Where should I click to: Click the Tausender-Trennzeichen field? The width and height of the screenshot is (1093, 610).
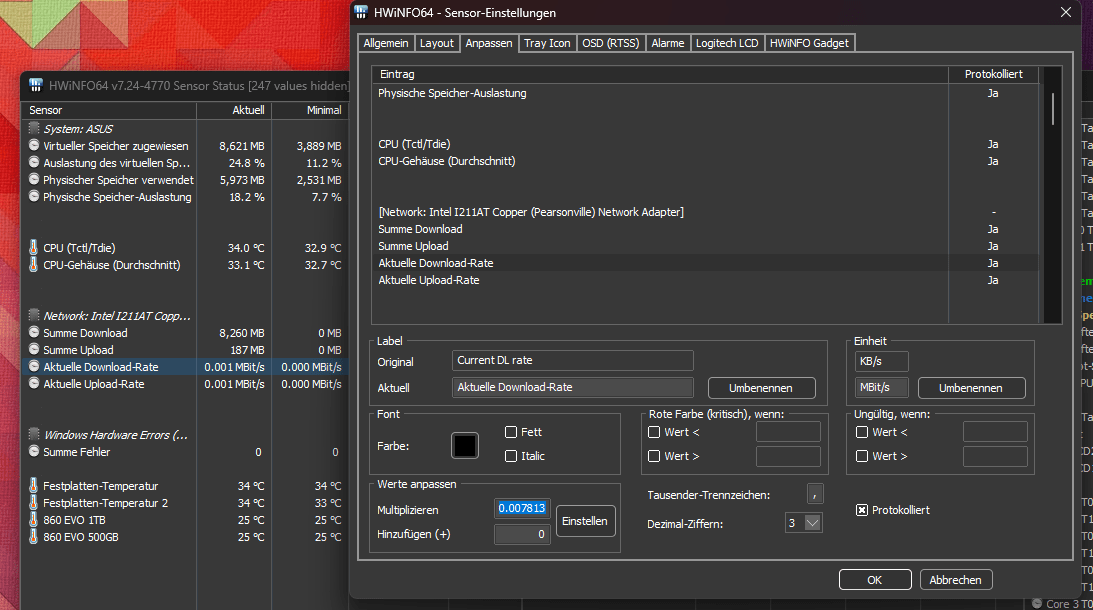click(815, 494)
